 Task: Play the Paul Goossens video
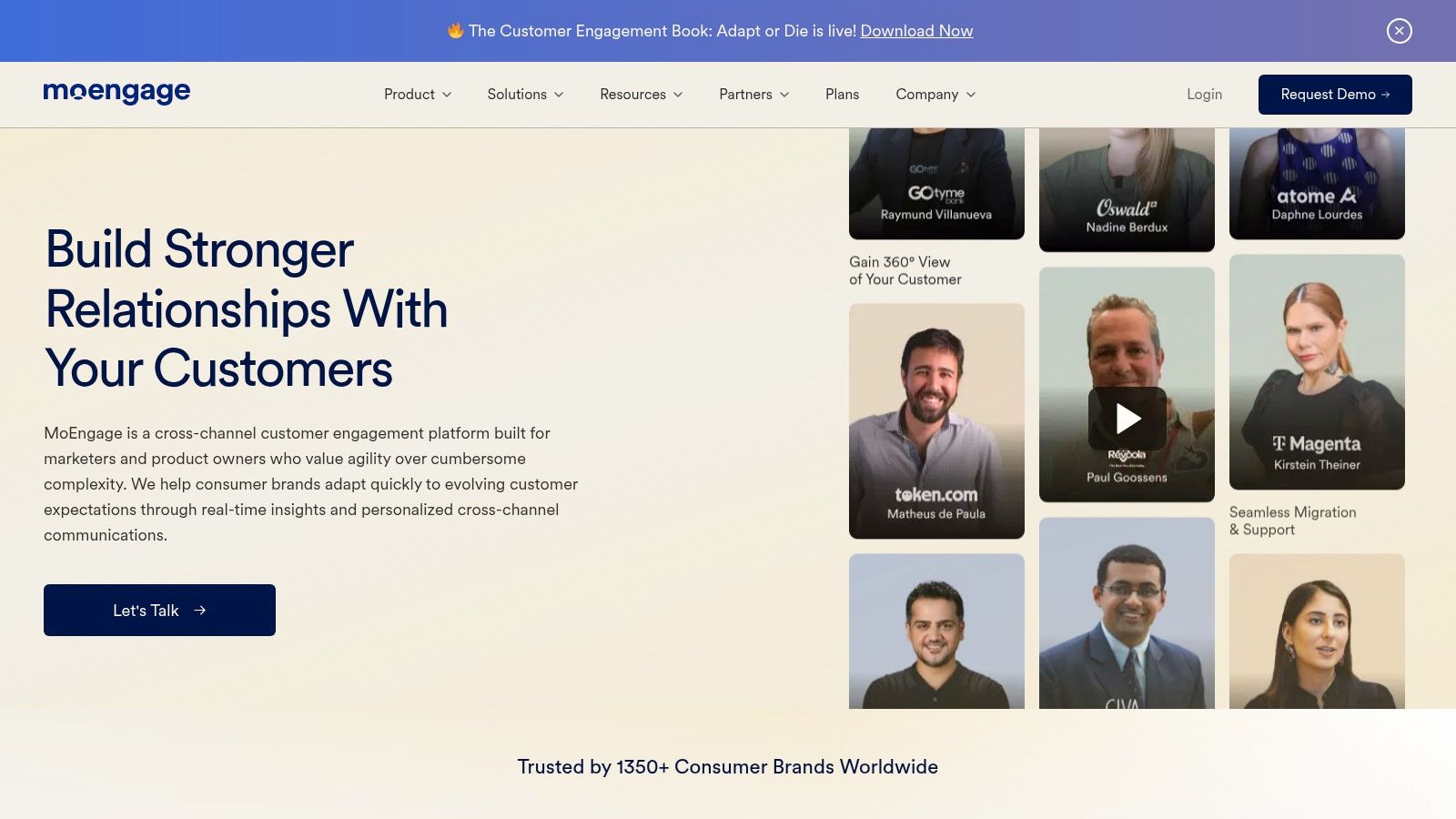(x=1127, y=418)
